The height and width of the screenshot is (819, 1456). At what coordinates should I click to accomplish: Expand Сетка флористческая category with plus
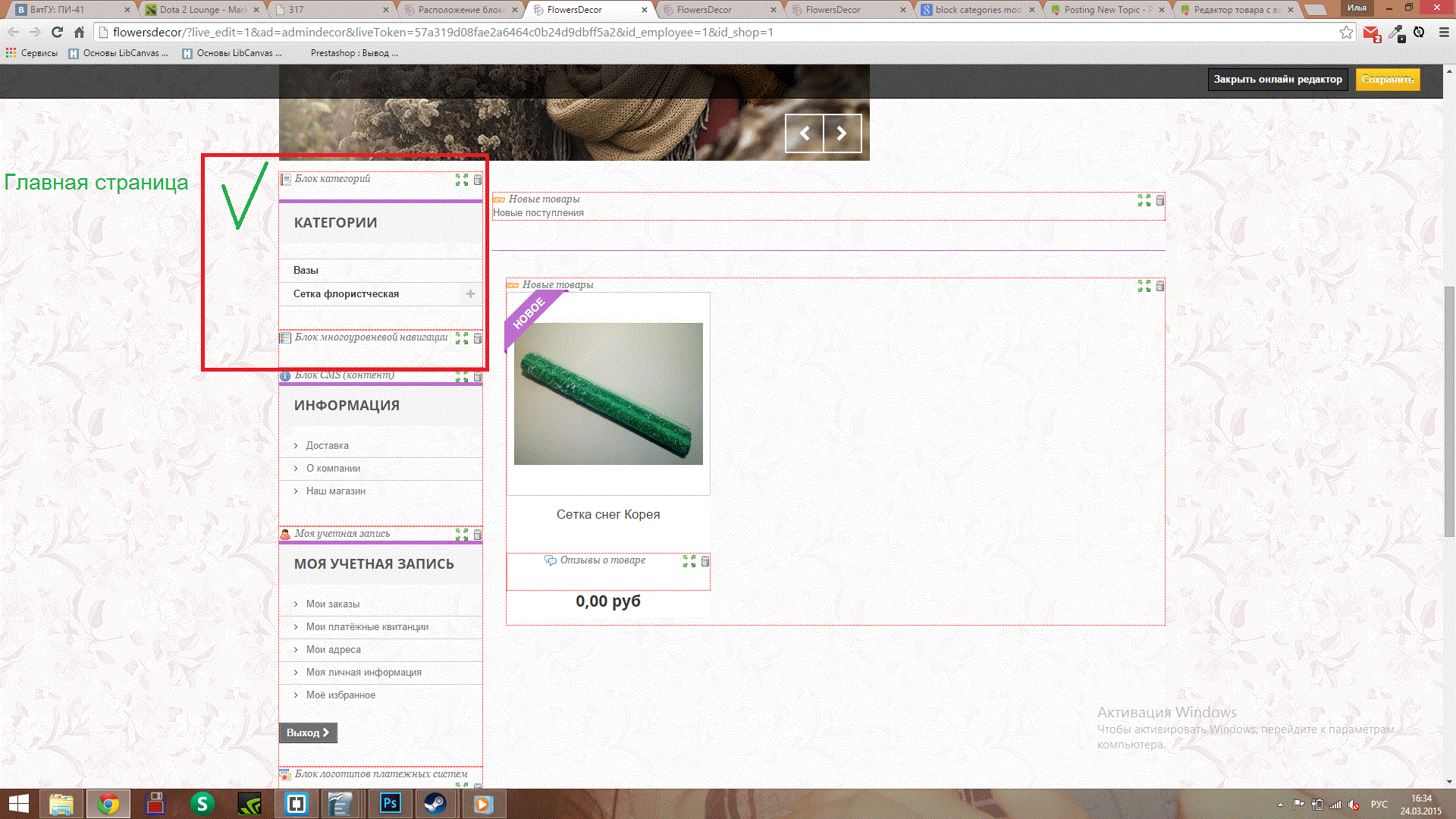pyautogui.click(x=470, y=293)
